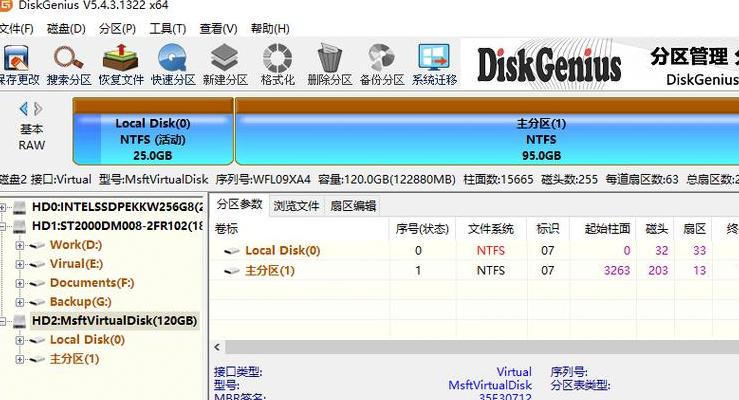Switch to the 分区参数 tab
This screenshot has height=400, width=739.
pyautogui.click(x=239, y=204)
